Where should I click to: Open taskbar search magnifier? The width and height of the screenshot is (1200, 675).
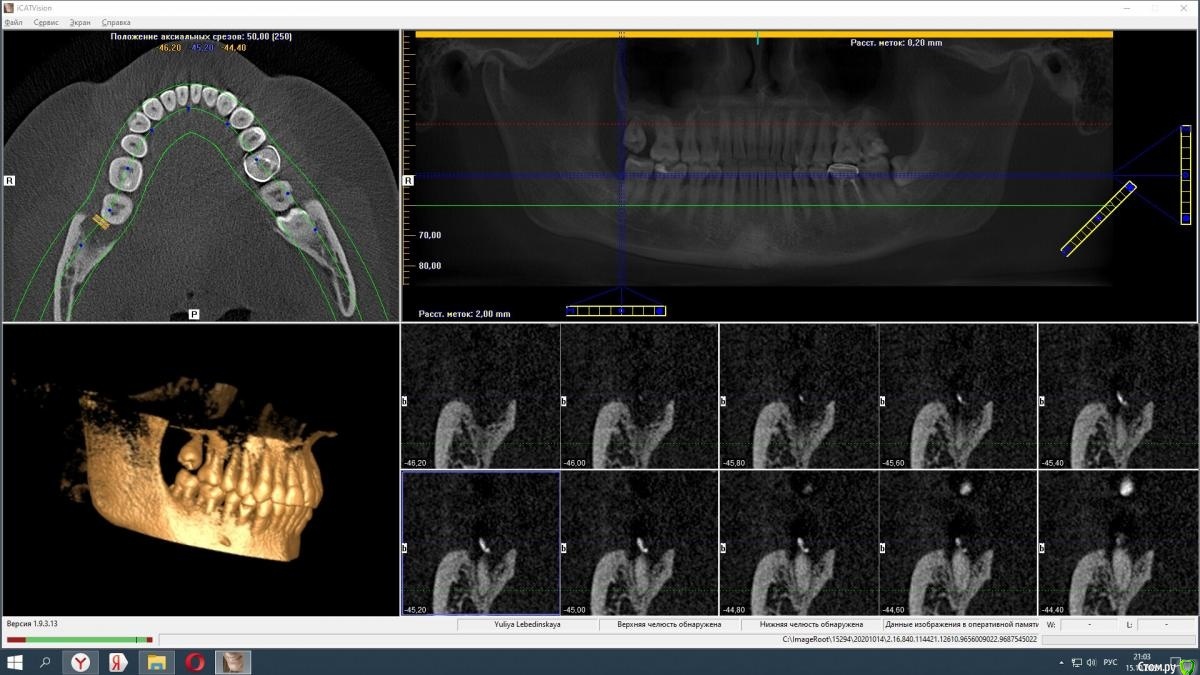coord(45,662)
